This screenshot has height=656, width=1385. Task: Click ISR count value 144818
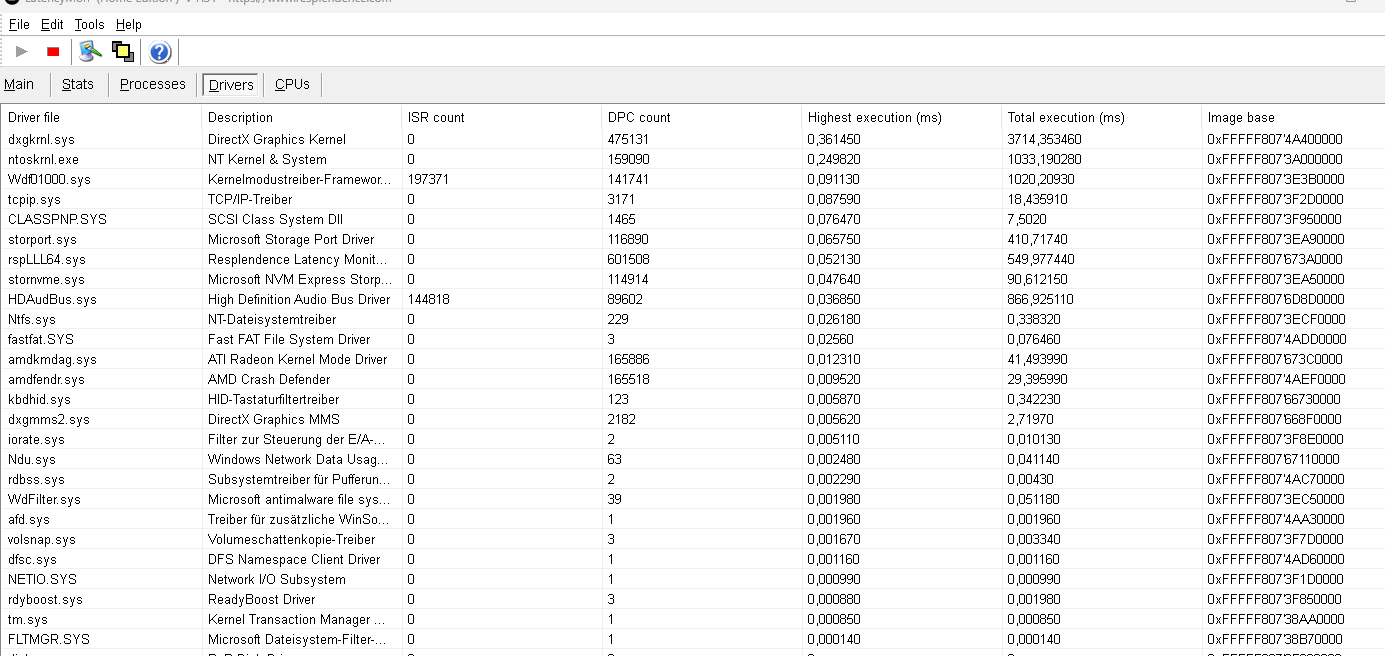(x=429, y=299)
